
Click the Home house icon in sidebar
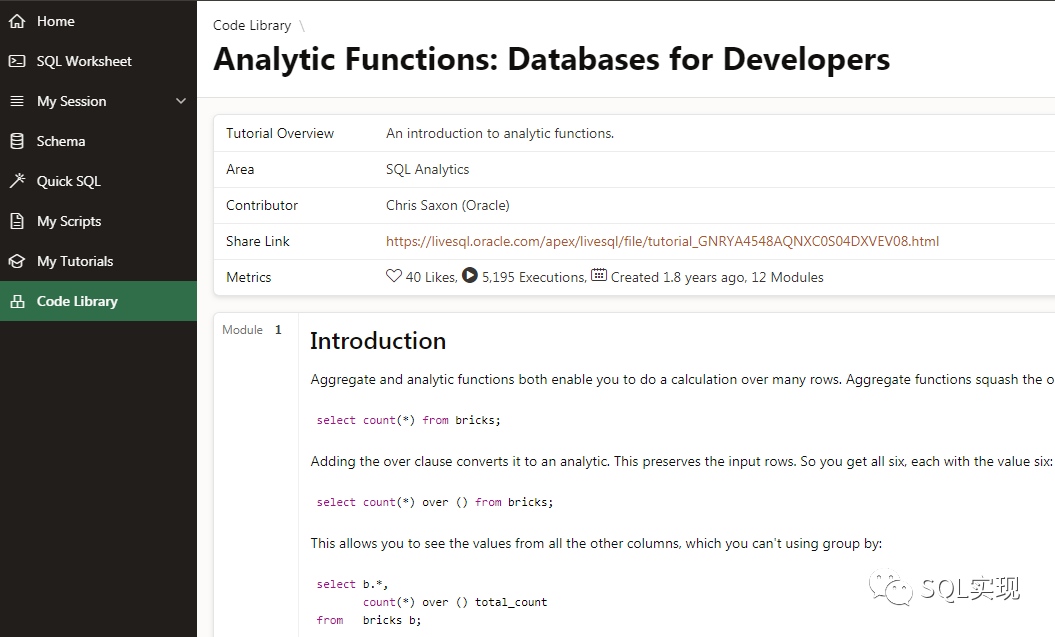coord(17,21)
